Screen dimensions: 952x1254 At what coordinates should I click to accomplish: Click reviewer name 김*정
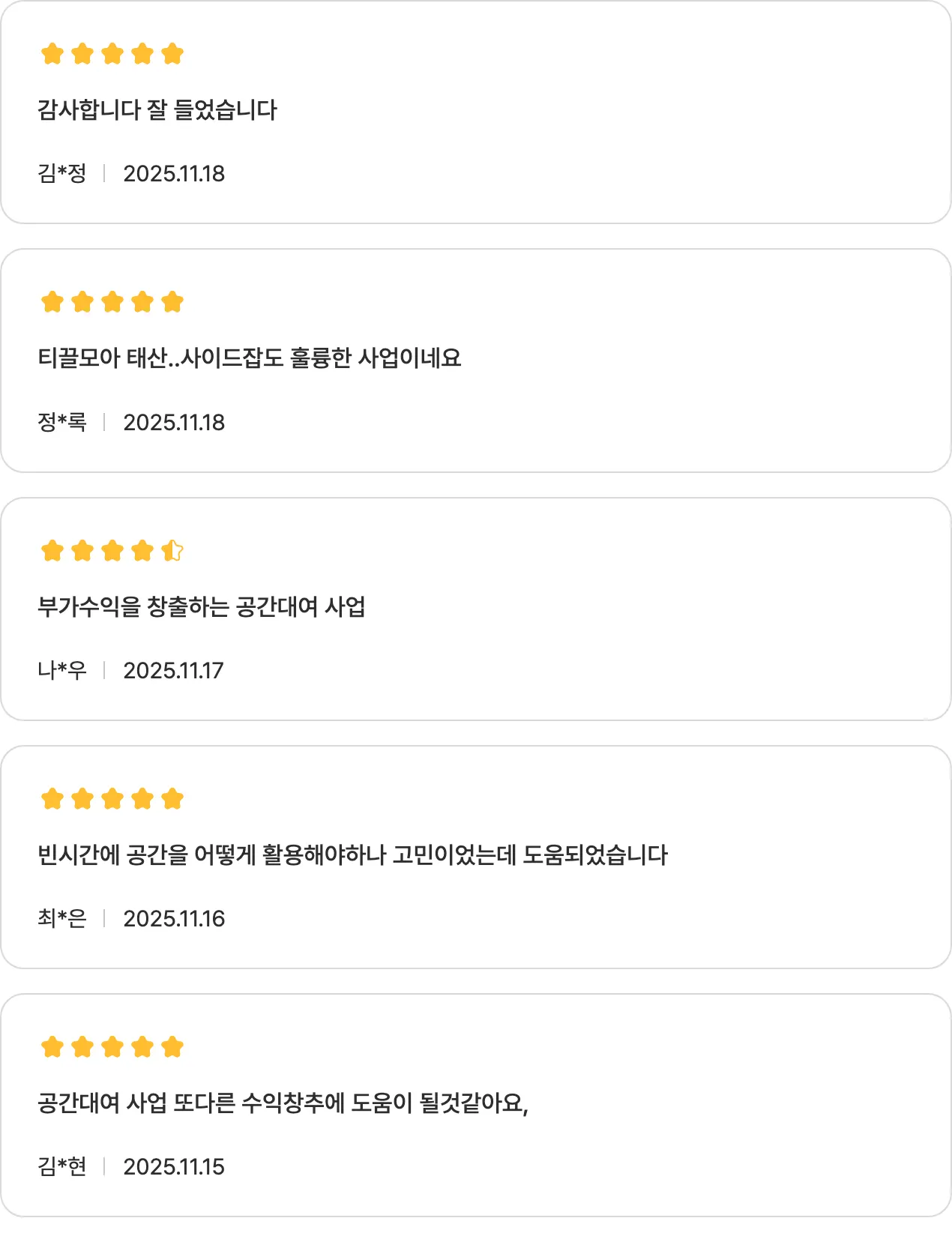(62, 174)
